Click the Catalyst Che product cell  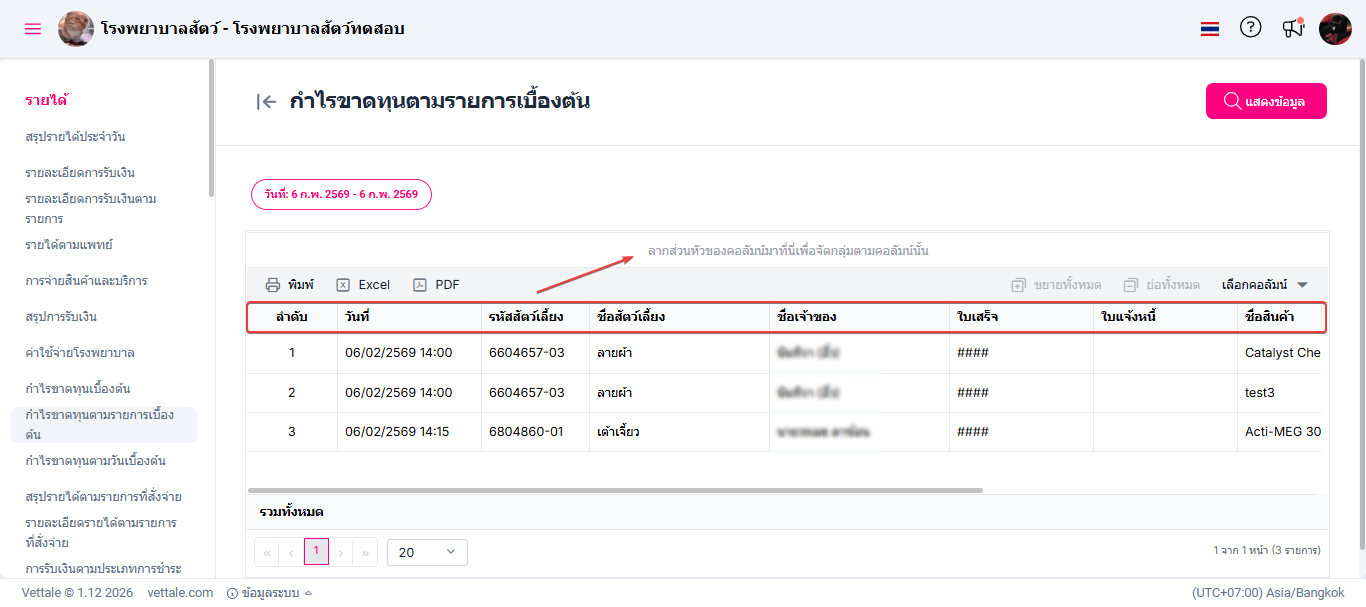tap(1282, 353)
